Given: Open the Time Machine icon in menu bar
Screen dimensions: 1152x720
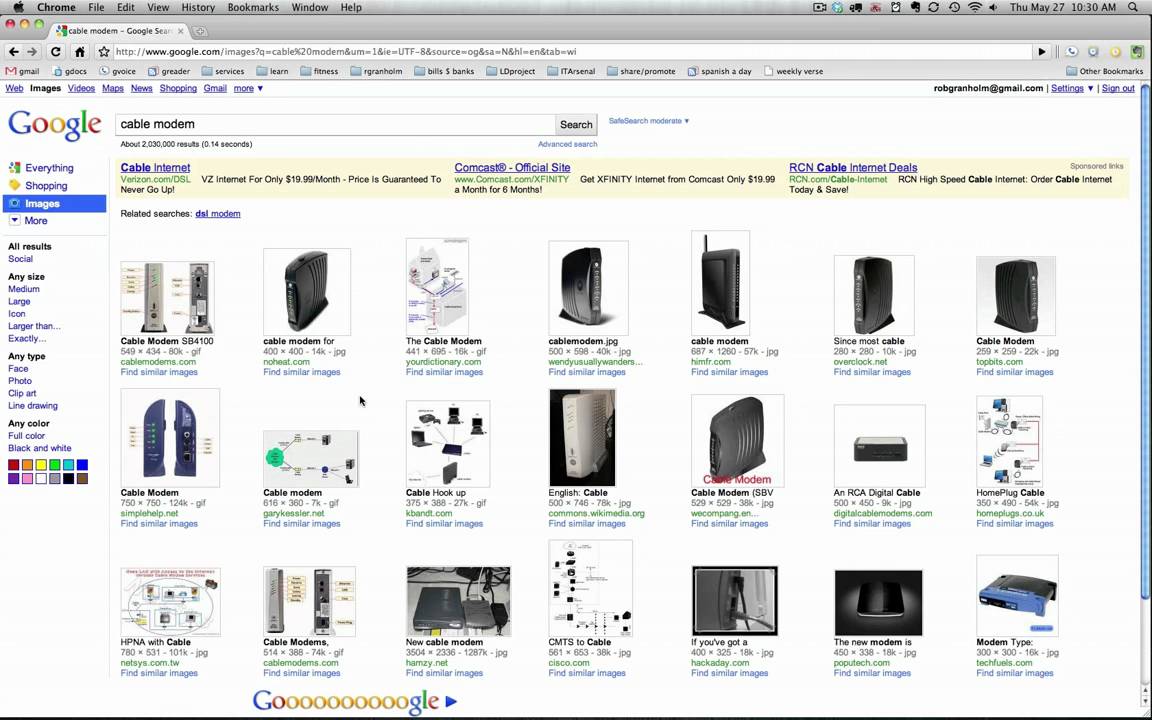Looking at the screenshot, I should (954, 7).
